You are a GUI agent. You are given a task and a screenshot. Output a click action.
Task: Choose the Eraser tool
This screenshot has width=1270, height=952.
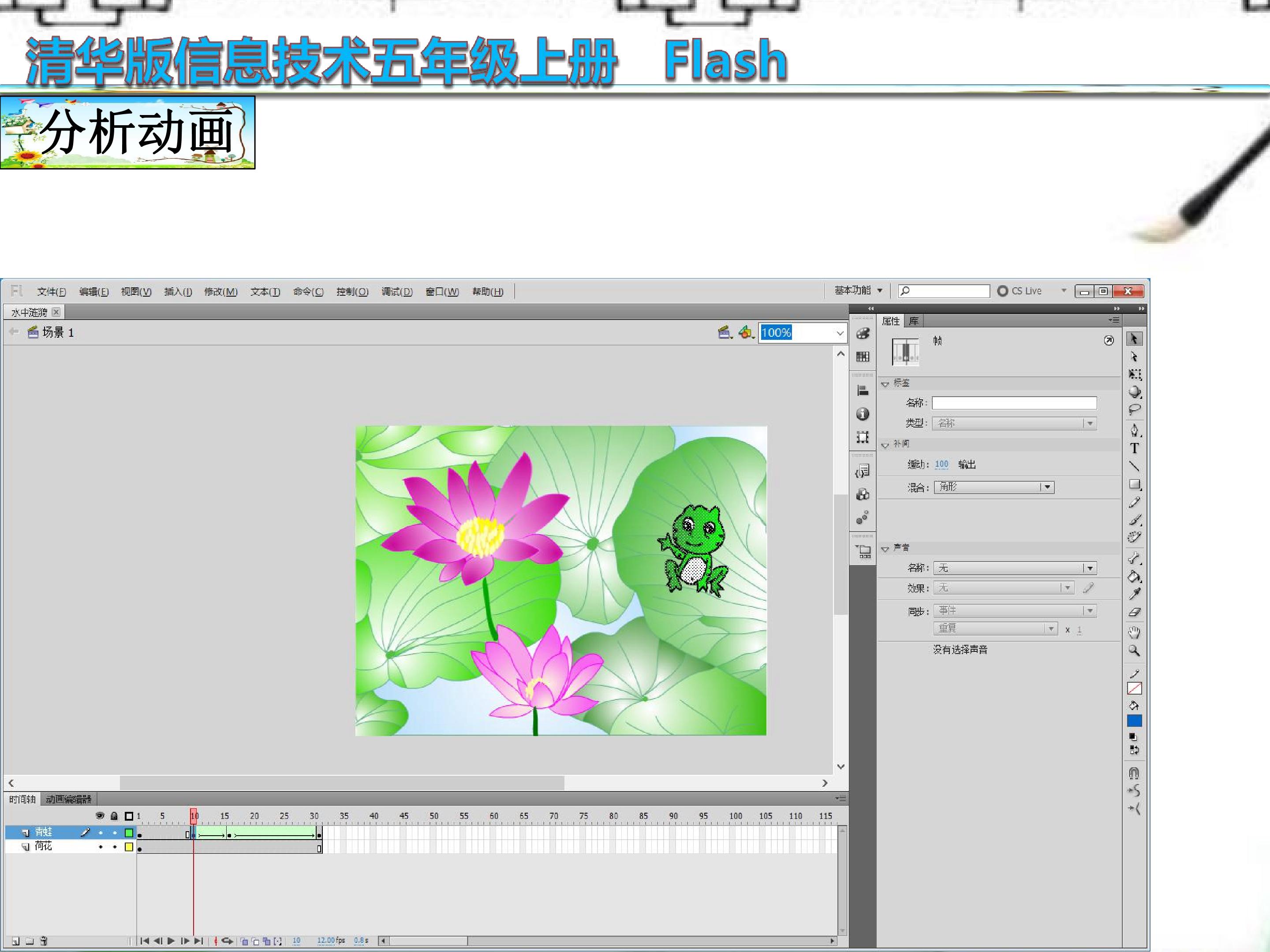(1134, 612)
